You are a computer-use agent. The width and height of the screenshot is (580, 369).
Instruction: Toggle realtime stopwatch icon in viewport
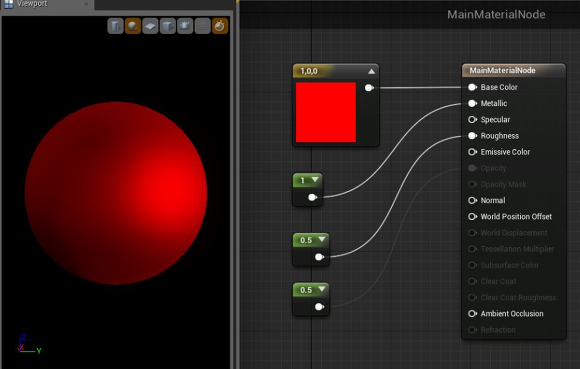pyautogui.click(x=220, y=26)
